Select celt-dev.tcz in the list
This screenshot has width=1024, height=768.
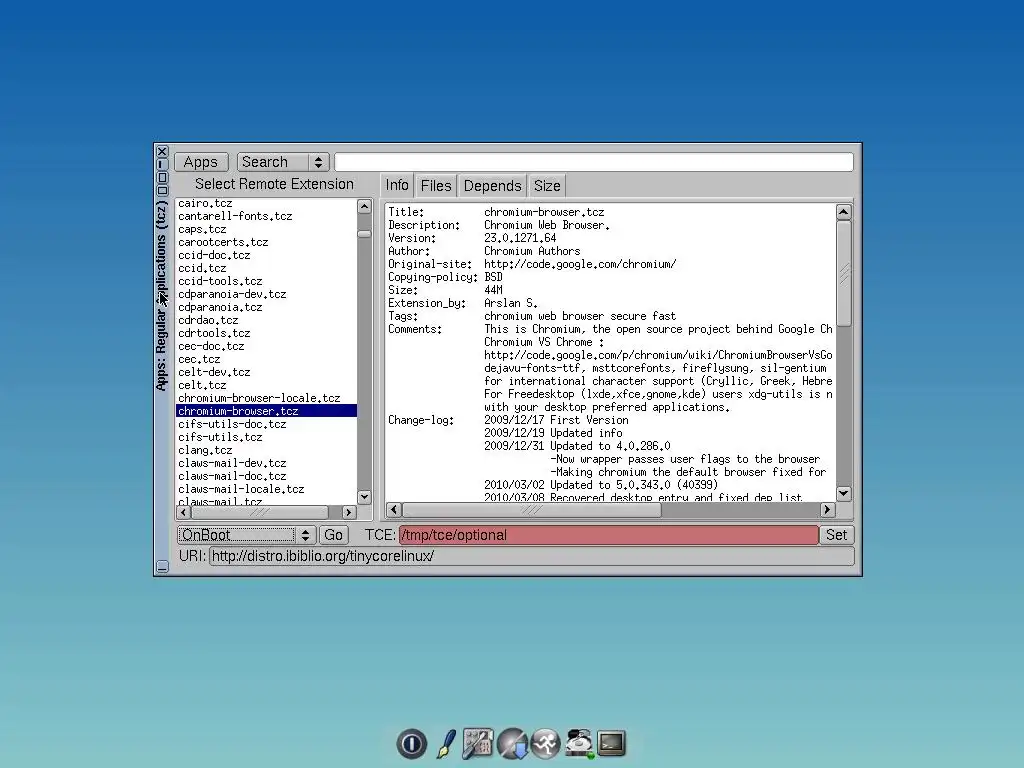click(266, 372)
